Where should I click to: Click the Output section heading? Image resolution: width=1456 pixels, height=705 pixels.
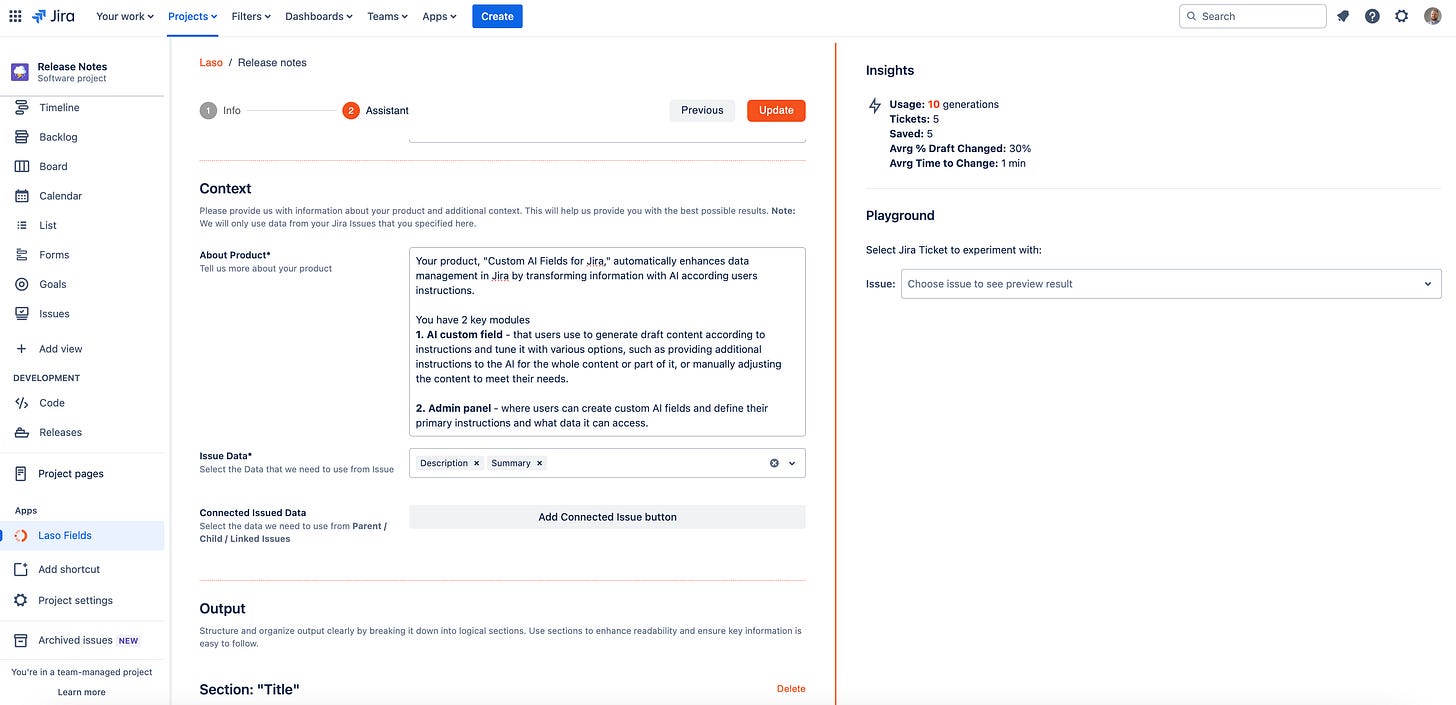coord(222,609)
